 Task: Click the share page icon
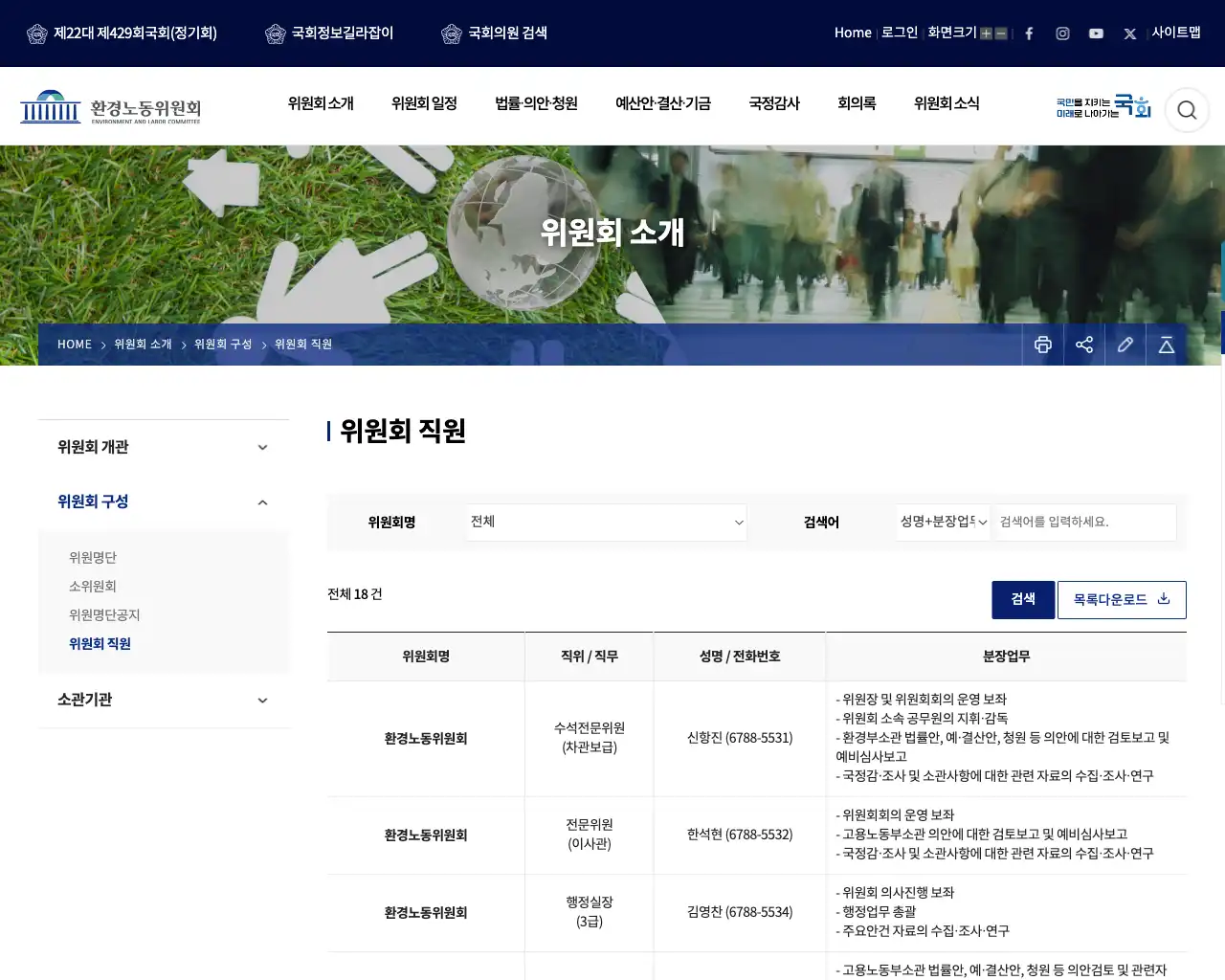coord(1084,345)
